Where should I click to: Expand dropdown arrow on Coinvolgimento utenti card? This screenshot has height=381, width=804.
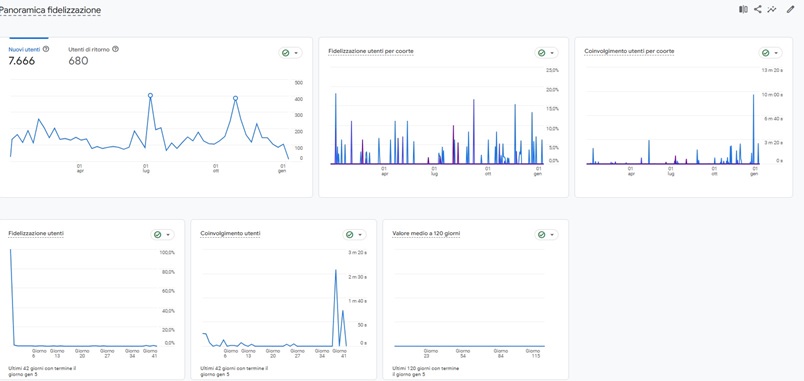pos(360,235)
